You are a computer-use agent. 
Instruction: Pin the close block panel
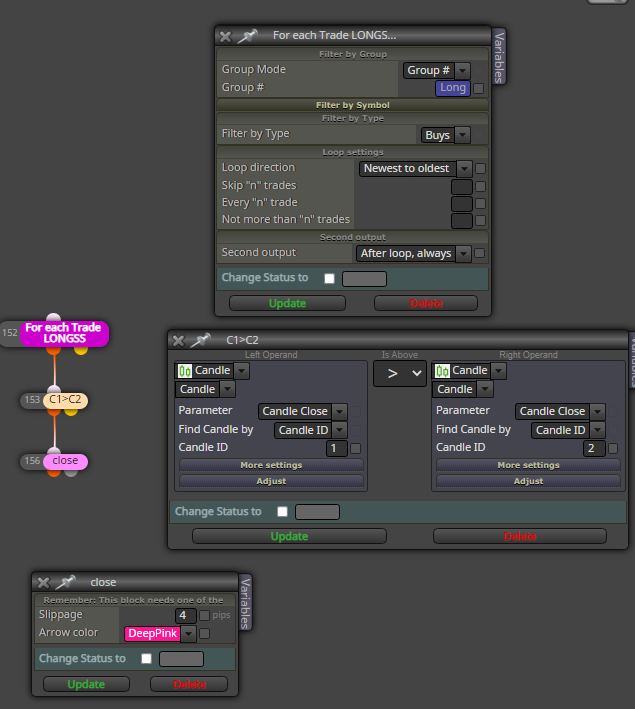click(x=65, y=582)
